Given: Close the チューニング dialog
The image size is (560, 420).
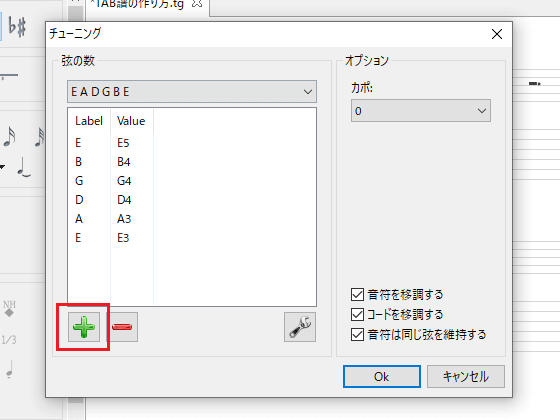Looking at the screenshot, I should pos(497,34).
